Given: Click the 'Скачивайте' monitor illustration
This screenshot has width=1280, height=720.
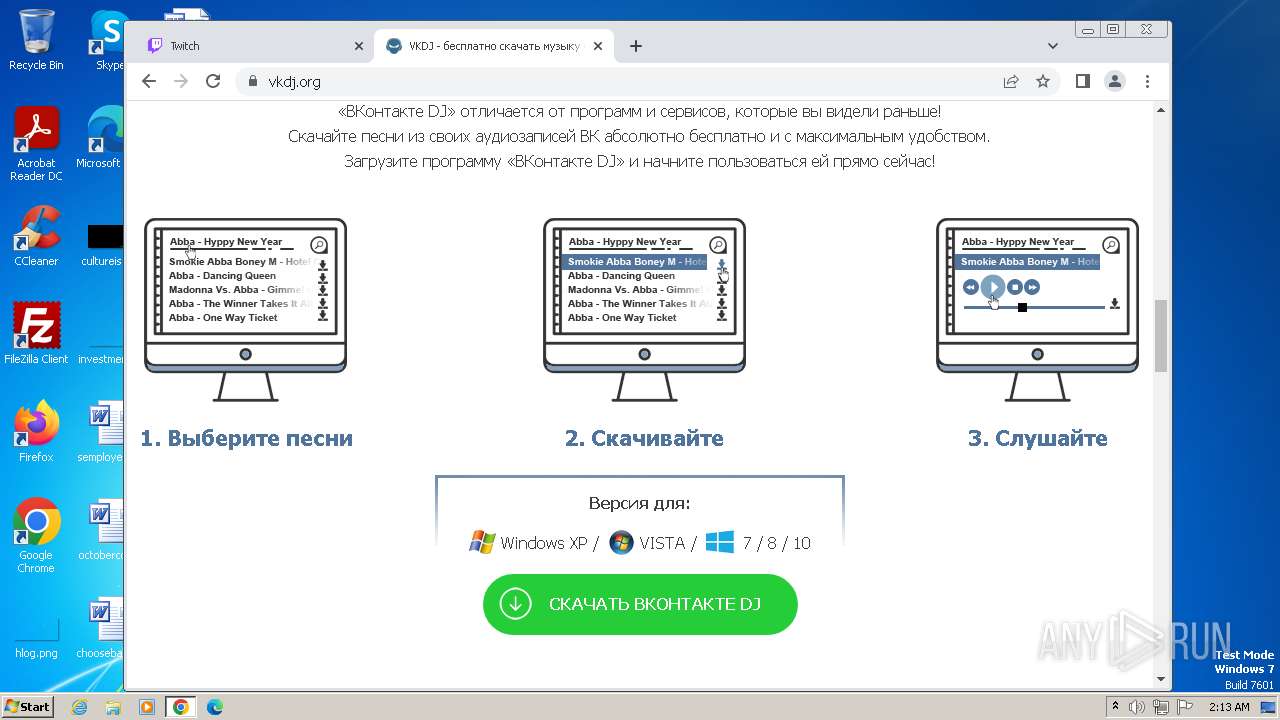Looking at the screenshot, I should (x=644, y=310).
